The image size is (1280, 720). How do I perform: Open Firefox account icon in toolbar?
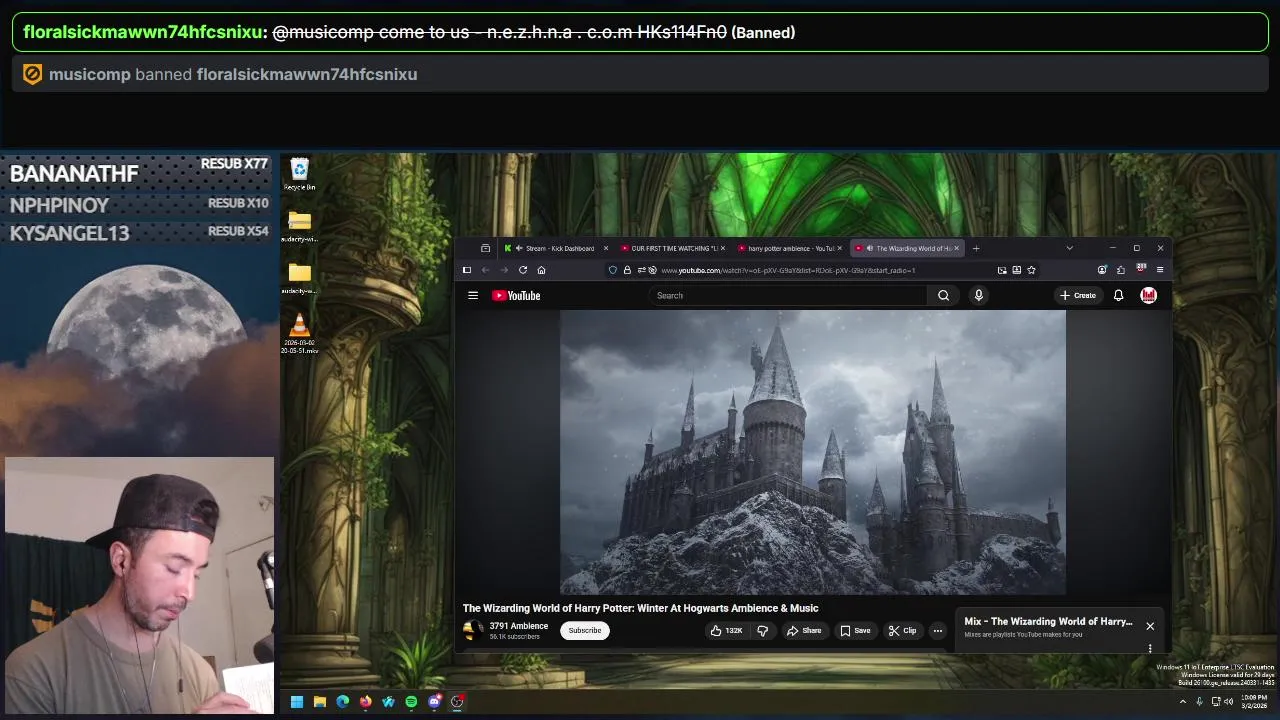click(x=1102, y=270)
